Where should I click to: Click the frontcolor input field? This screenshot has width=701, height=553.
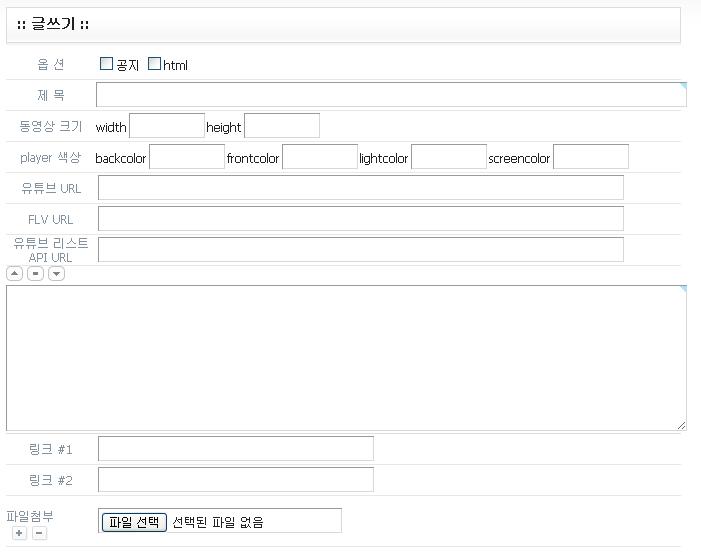coord(320,156)
